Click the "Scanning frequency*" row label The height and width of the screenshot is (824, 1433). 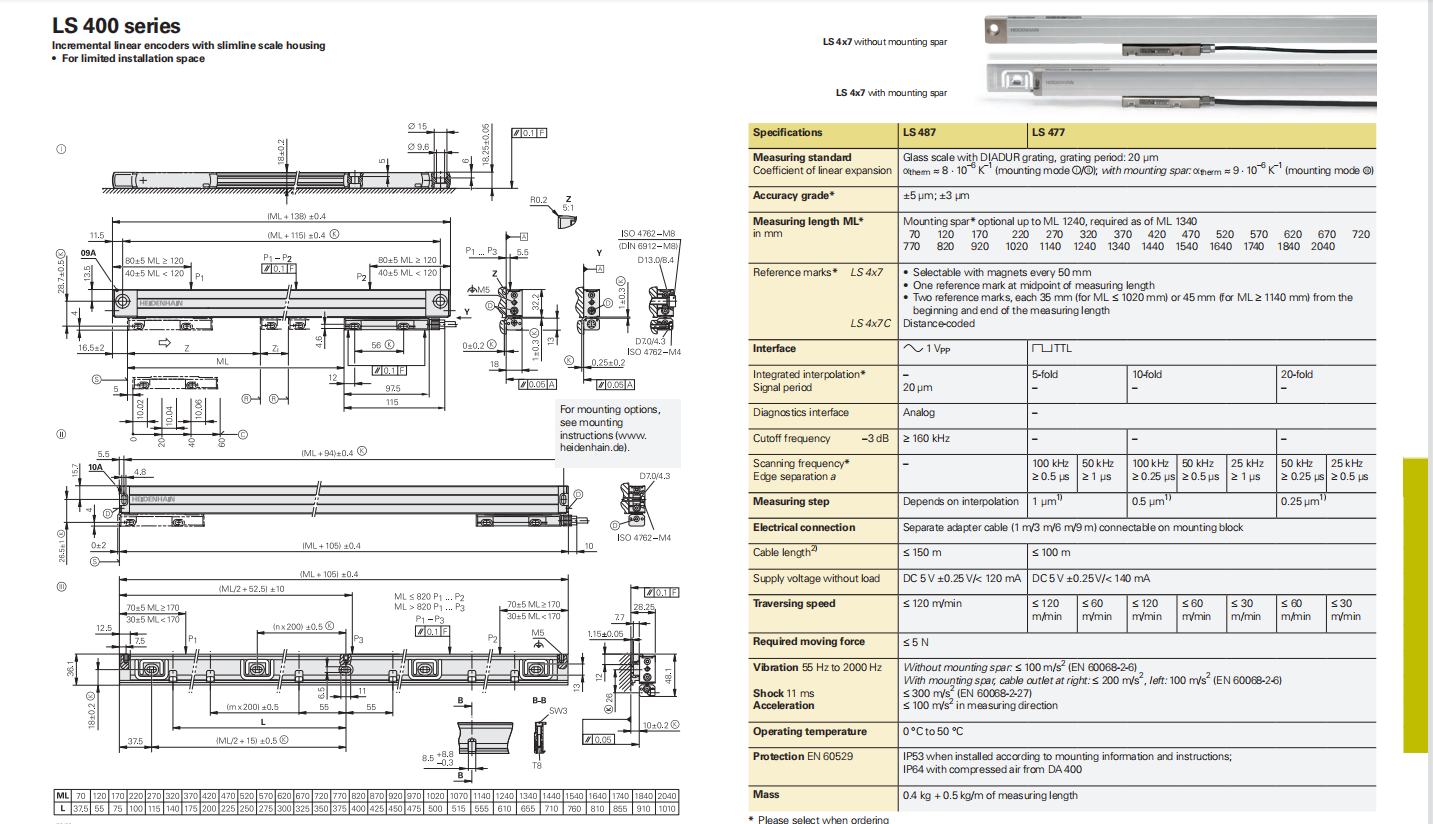(x=801, y=464)
